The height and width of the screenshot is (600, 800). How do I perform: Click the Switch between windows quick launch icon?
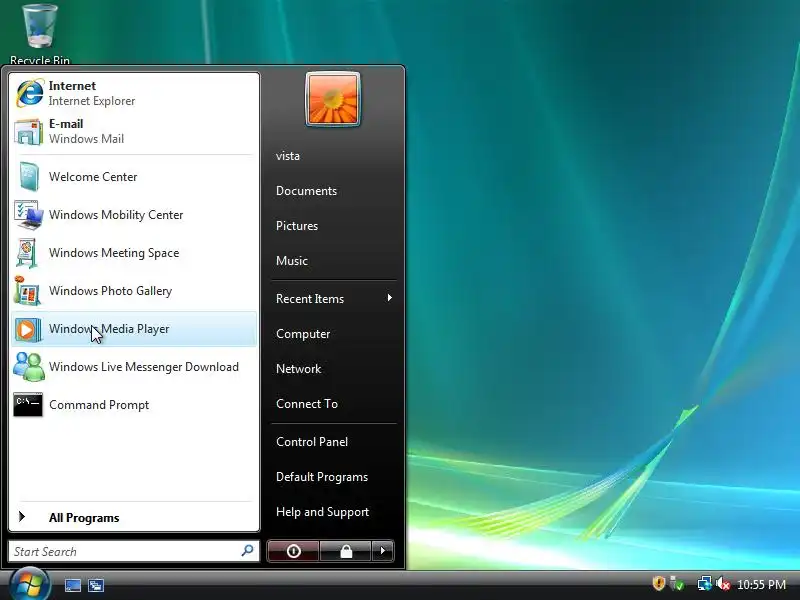96,585
